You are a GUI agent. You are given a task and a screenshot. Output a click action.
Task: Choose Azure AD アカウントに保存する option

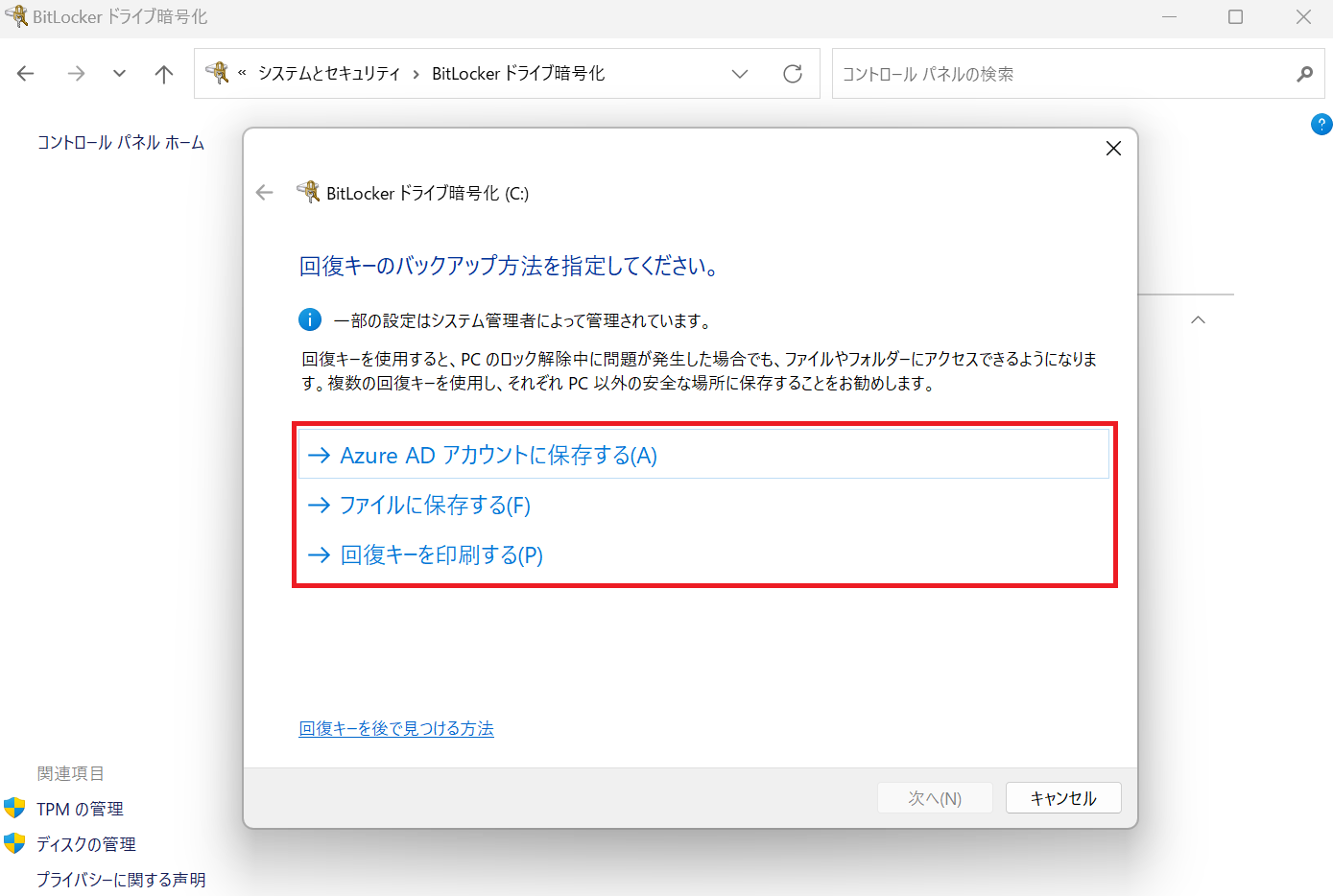(704, 455)
